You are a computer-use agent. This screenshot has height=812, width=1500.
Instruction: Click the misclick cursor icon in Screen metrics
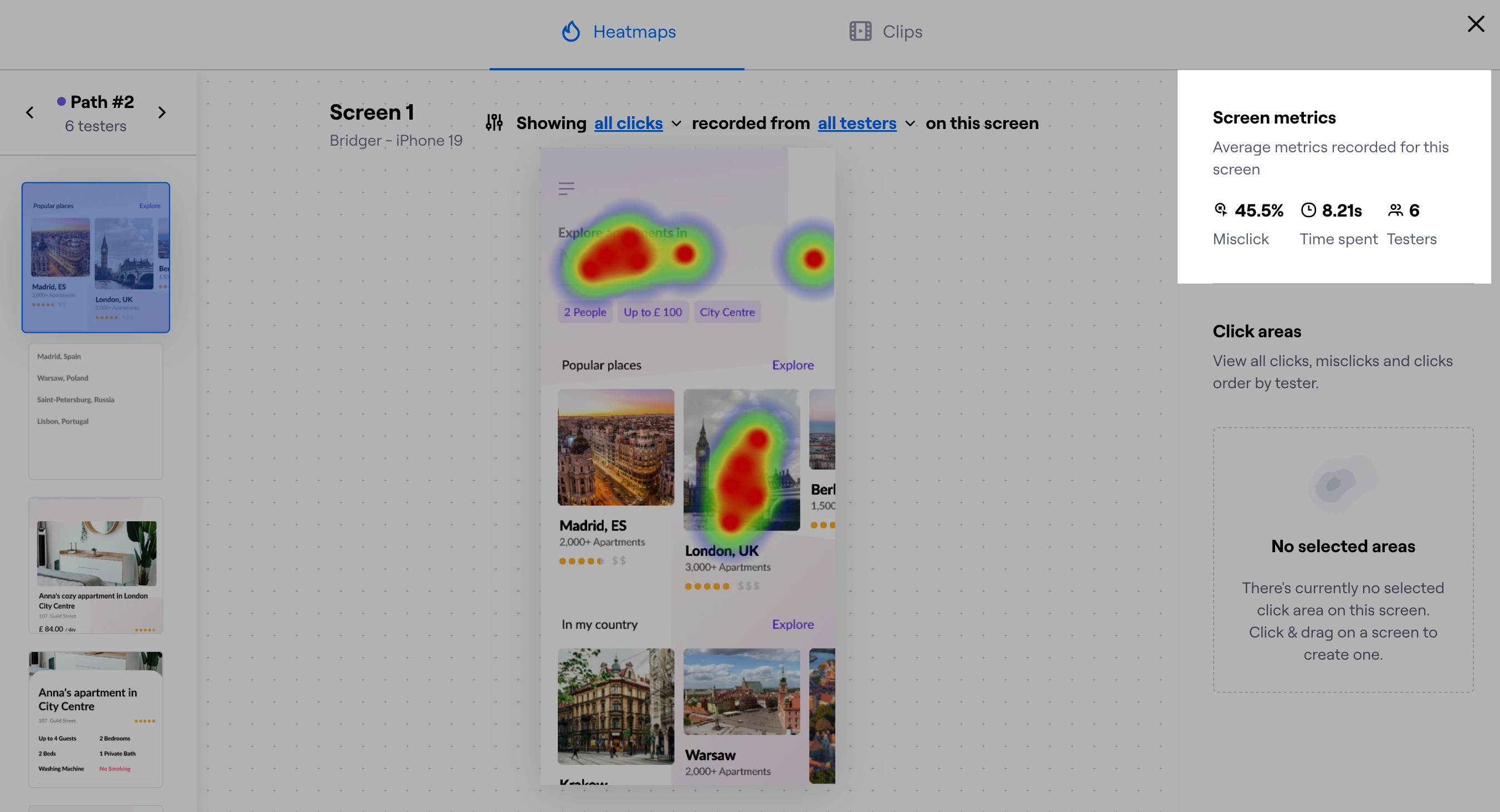(1221, 209)
